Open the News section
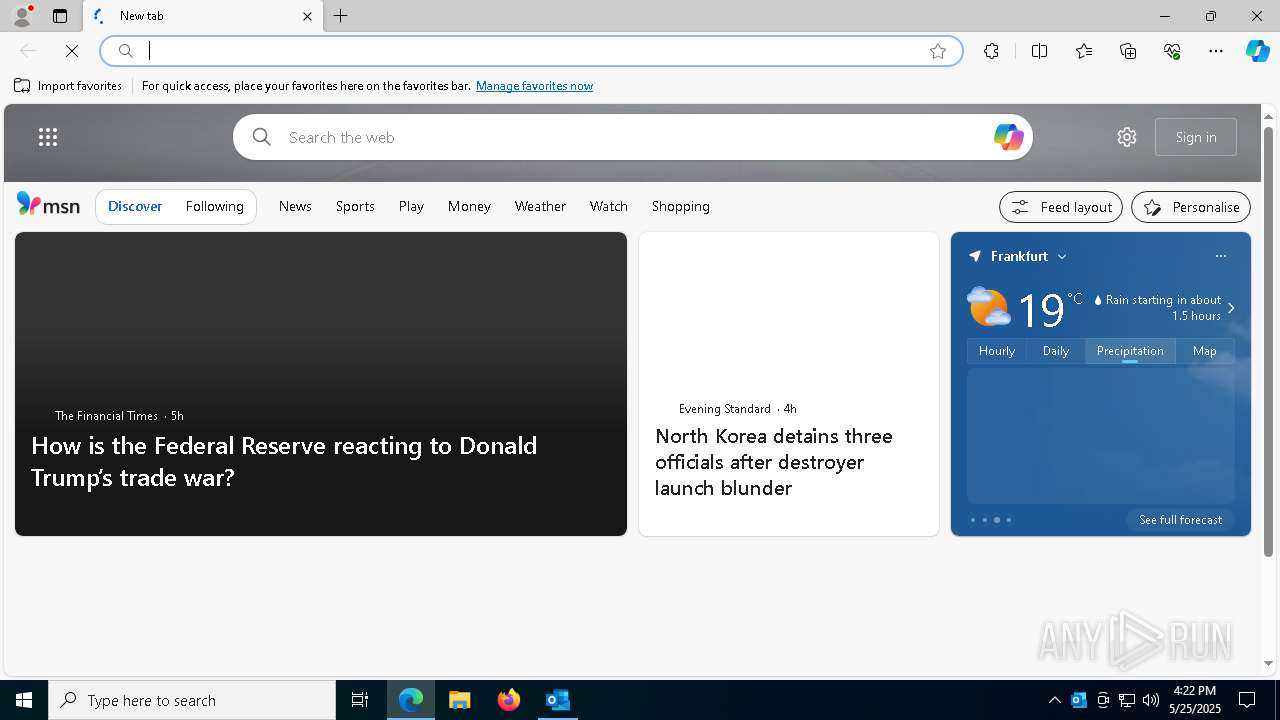Image resolution: width=1280 pixels, height=720 pixels. (x=295, y=206)
